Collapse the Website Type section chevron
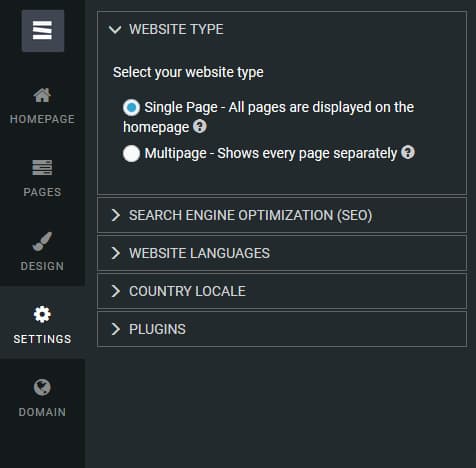Image resolution: width=476 pixels, height=468 pixels. pos(115,29)
